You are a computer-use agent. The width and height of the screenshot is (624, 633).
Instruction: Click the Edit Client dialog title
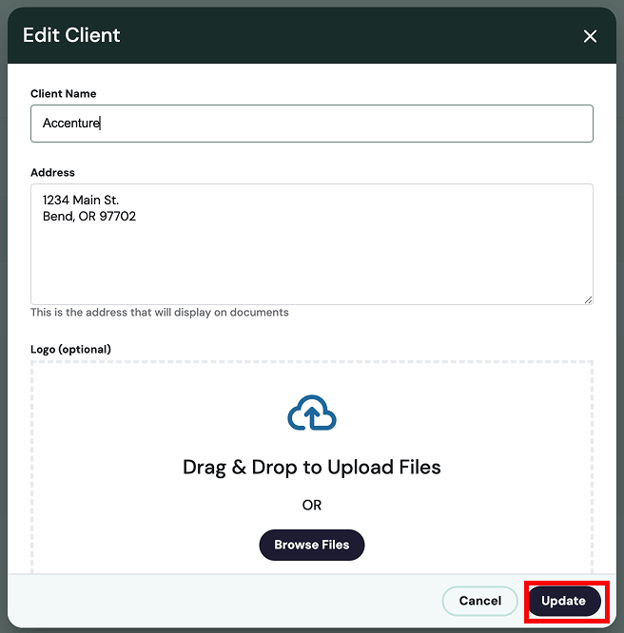pyautogui.click(x=71, y=35)
